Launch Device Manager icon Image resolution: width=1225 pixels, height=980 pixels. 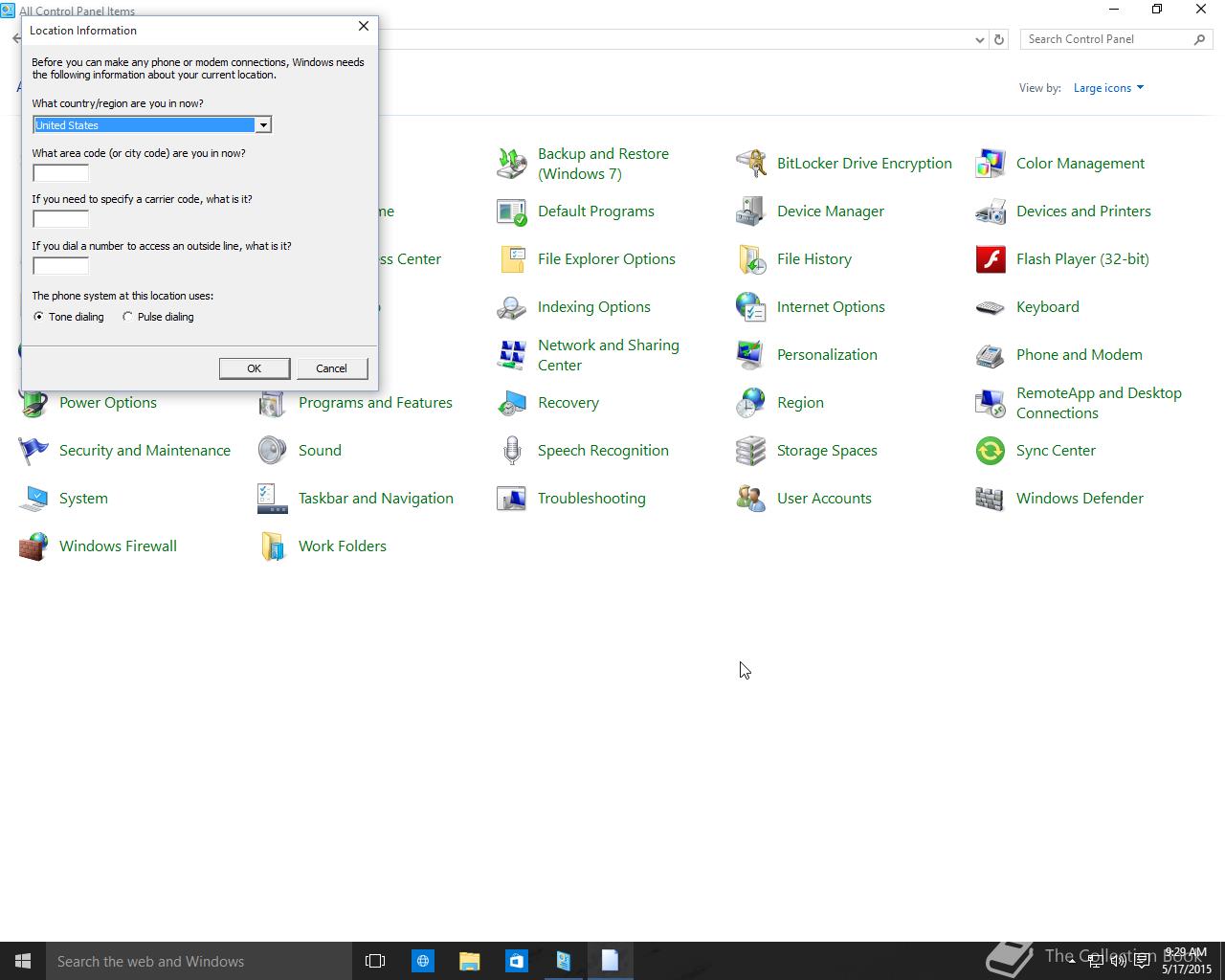751,212
